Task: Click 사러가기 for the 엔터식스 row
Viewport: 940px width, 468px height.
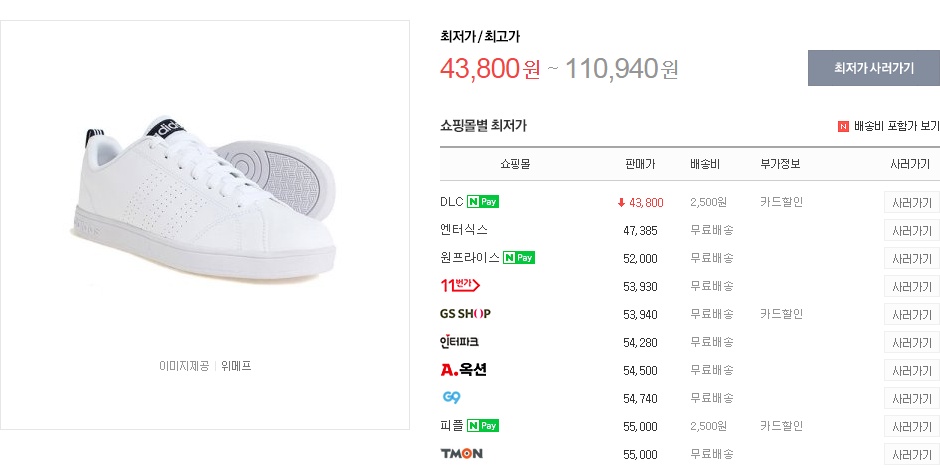Action: [x=910, y=230]
